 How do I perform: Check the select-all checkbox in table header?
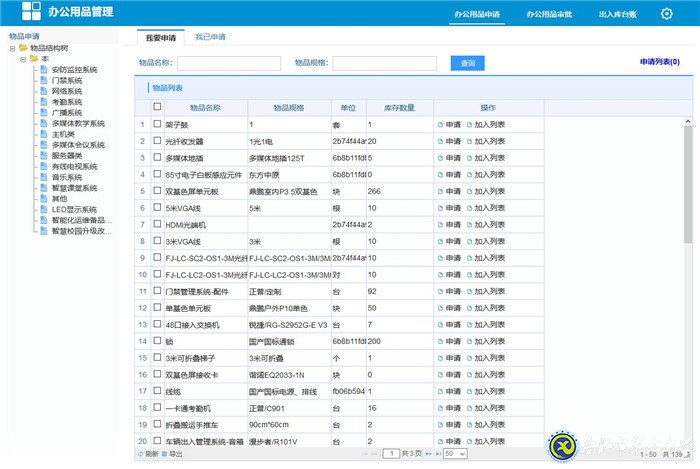157,107
